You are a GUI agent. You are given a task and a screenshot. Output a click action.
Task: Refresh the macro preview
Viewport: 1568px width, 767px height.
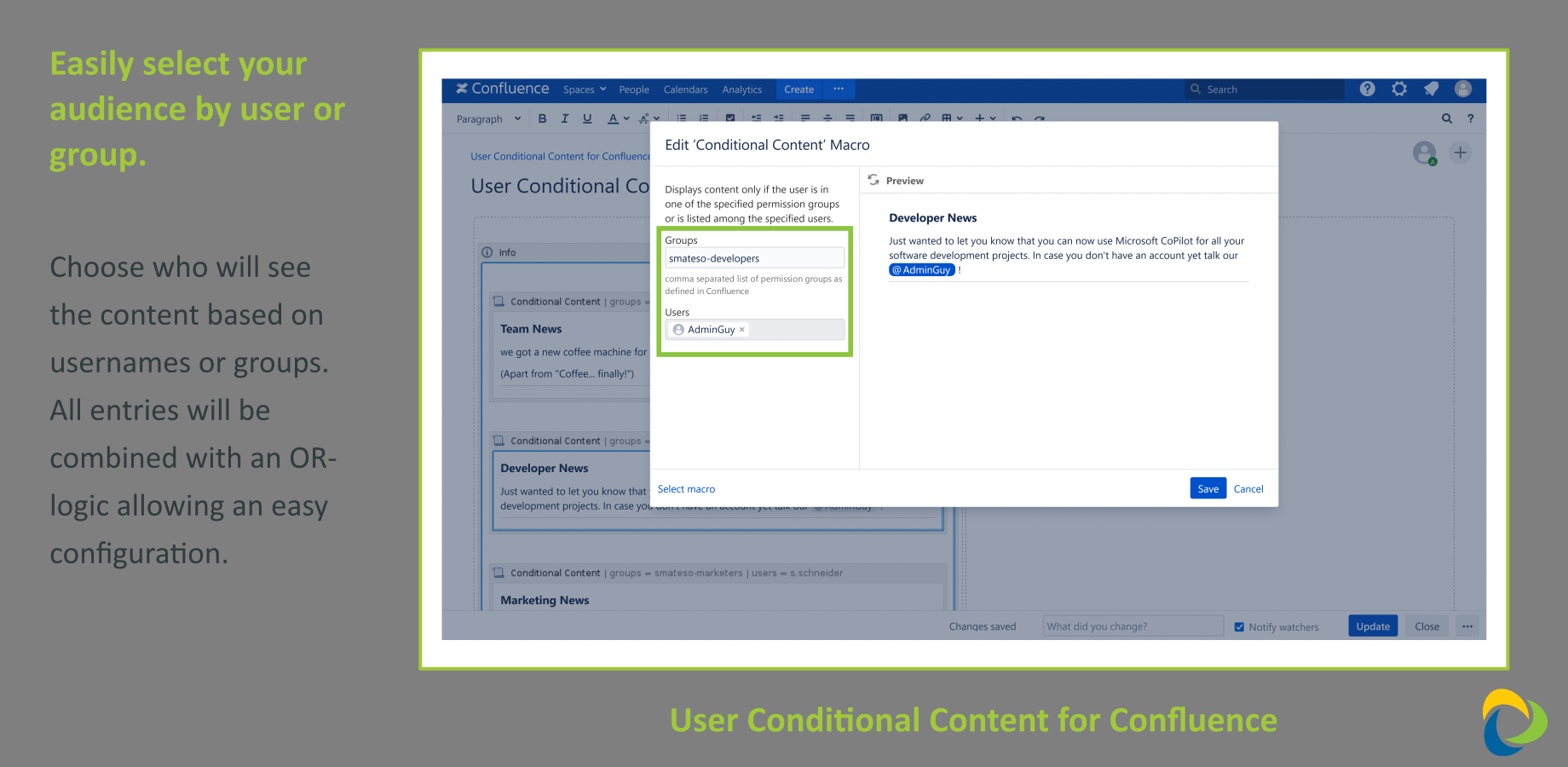873,180
